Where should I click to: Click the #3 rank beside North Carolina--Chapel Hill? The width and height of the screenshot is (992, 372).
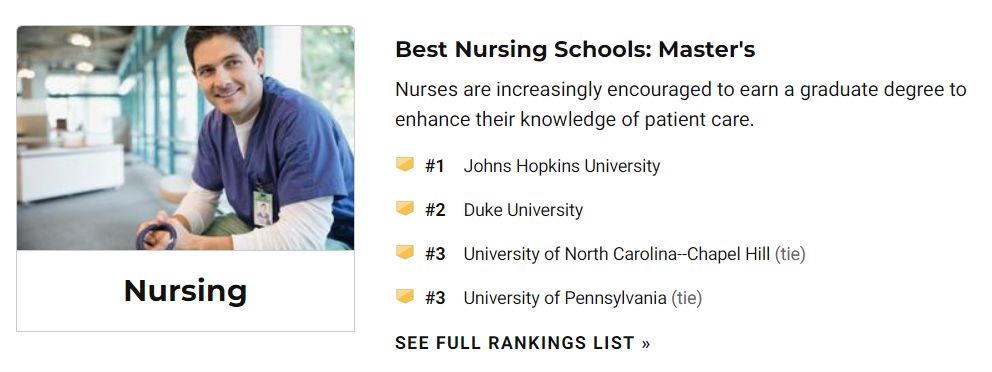tap(435, 254)
